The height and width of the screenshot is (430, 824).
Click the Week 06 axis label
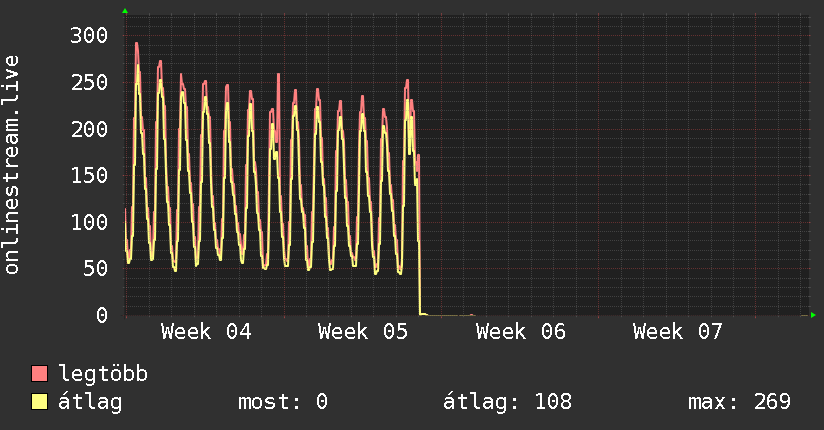point(520,332)
